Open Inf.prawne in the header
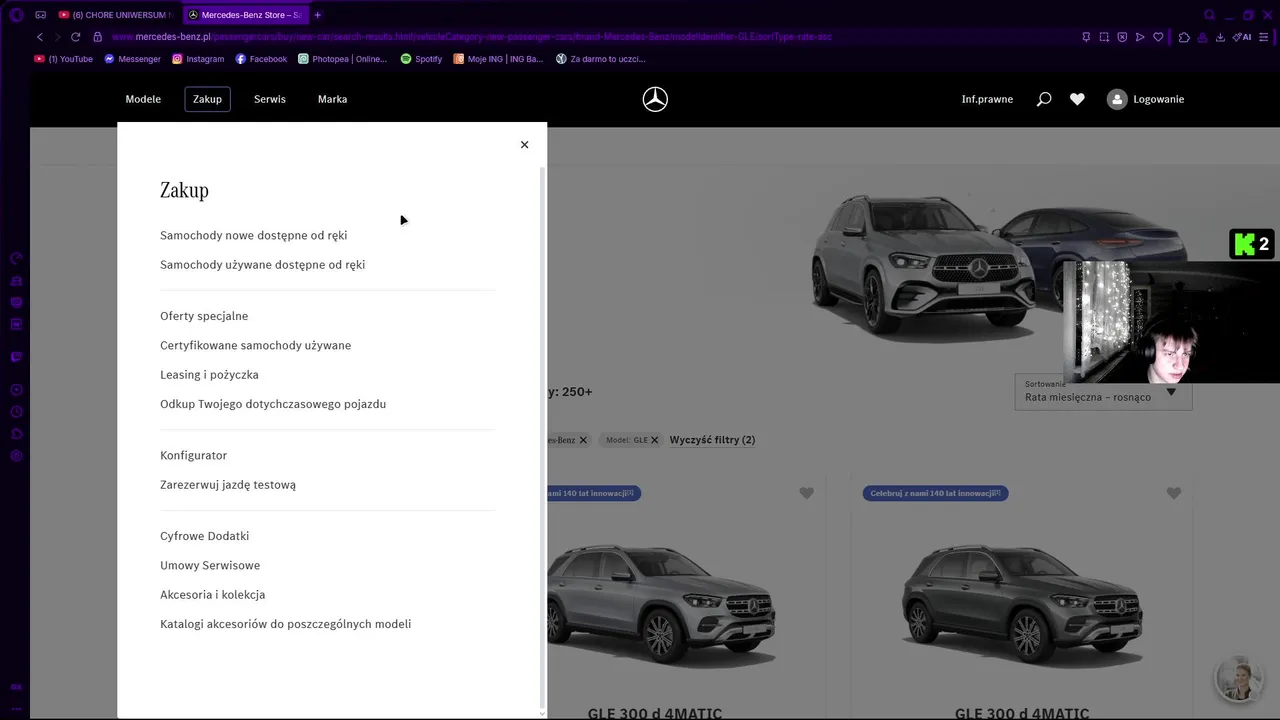 987,99
